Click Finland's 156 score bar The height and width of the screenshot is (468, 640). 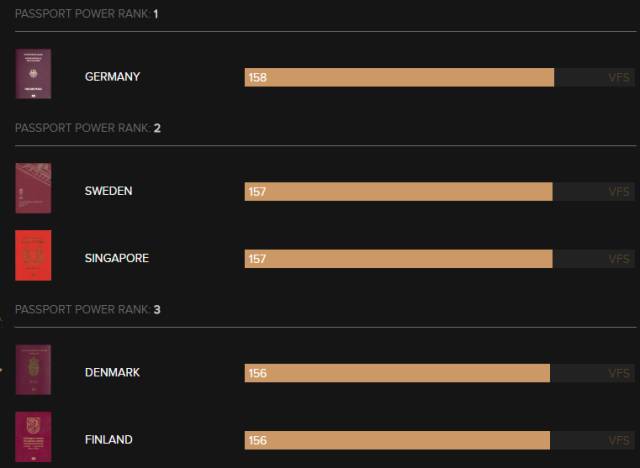pyautogui.click(x=397, y=440)
